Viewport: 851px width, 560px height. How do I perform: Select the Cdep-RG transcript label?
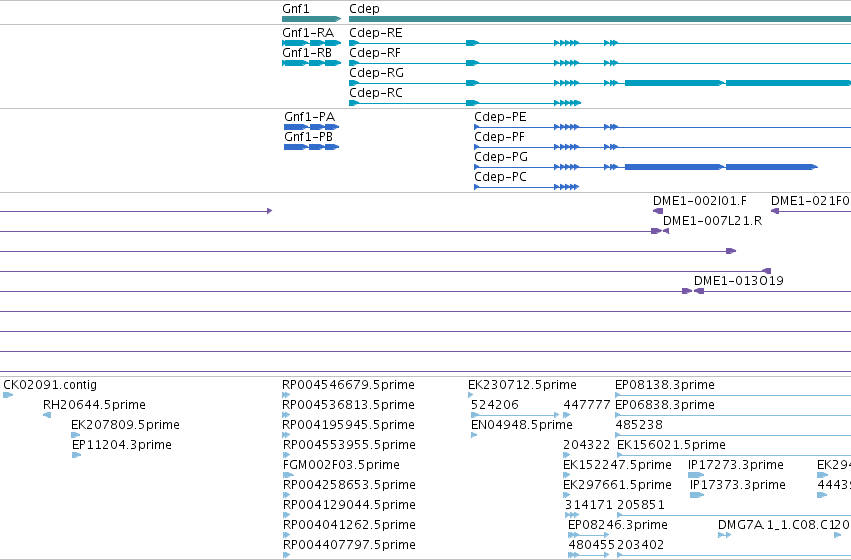pyautogui.click(x=376, y=73)
